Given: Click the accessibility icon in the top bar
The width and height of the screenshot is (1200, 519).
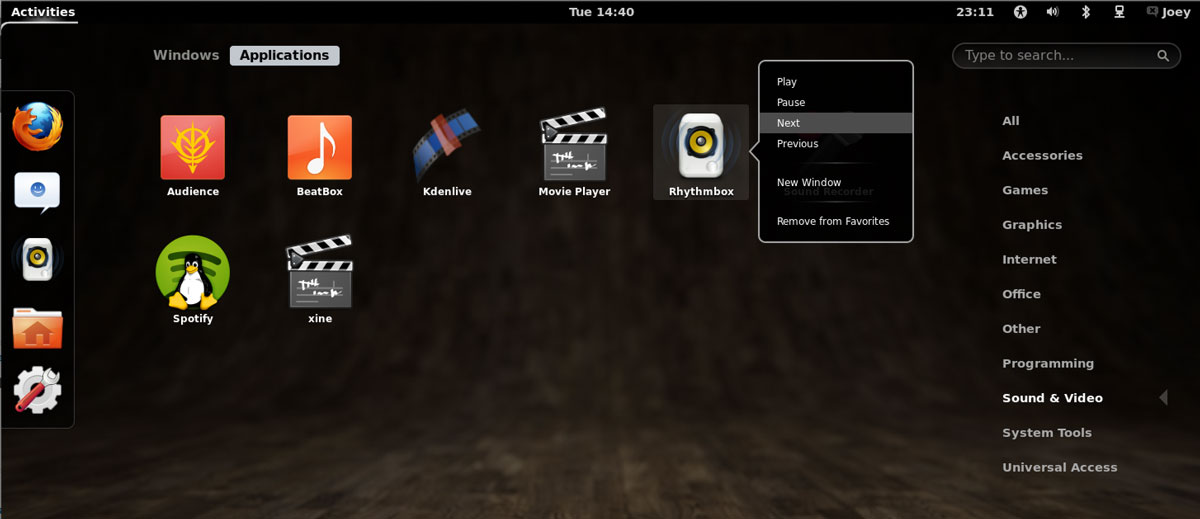Looking at the screenshot, I should 1020,12.
